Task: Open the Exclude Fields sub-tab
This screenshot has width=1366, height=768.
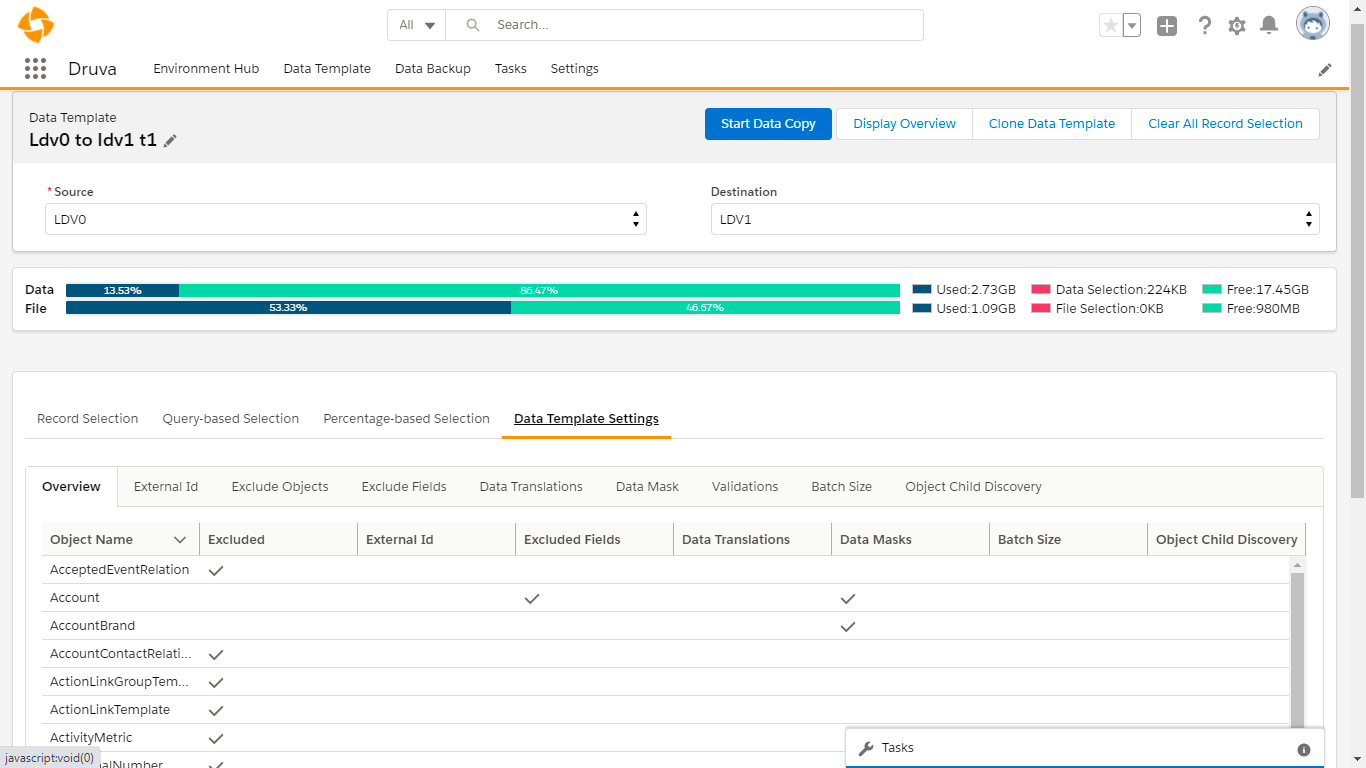Action: pyautogui.click(x=404, y=487)
